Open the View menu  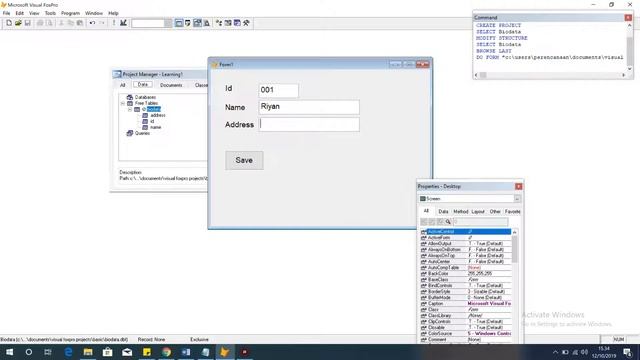[34, 13]
